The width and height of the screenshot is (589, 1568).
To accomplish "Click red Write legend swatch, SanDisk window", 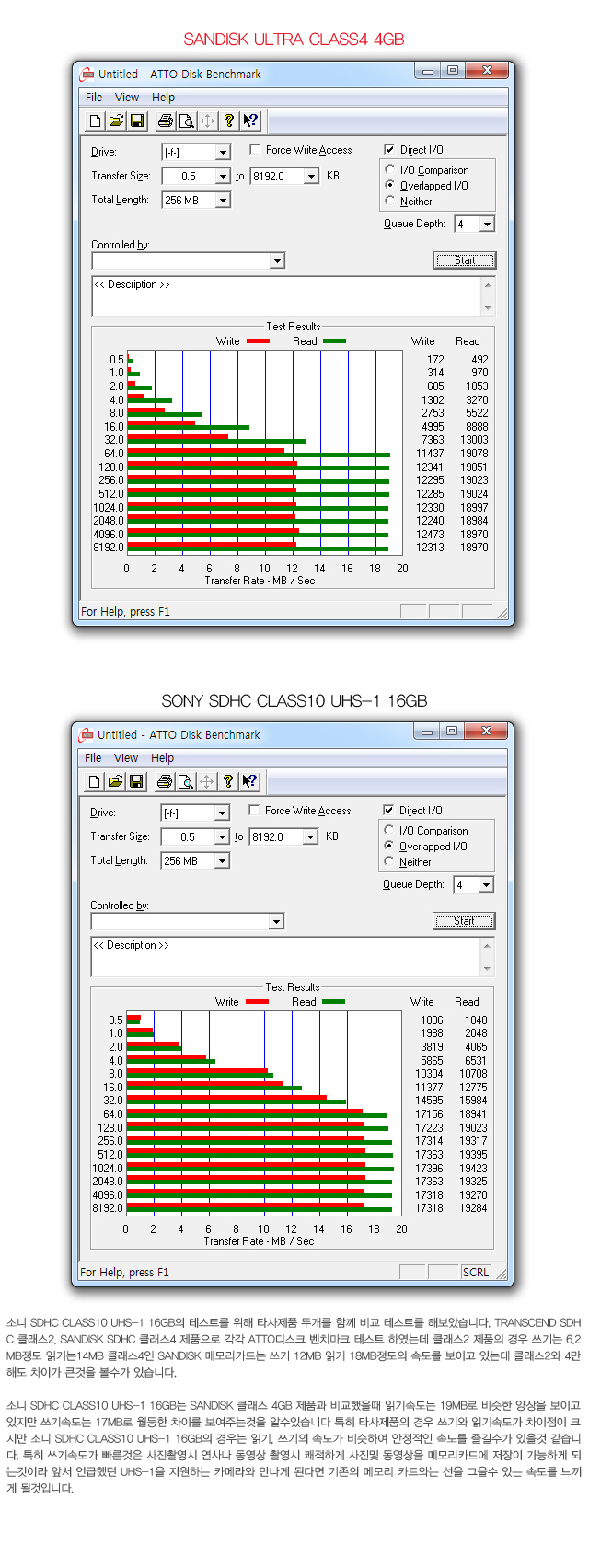I will pyautogui.click(x=258, y=340).
